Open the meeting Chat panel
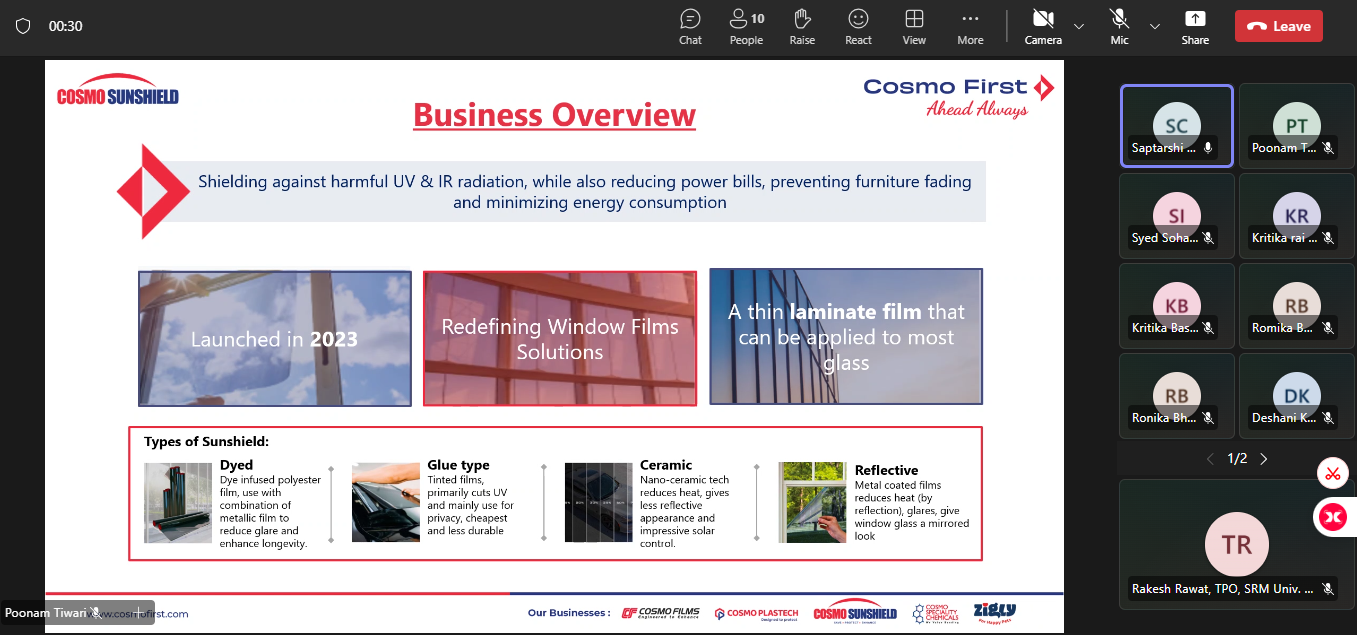Screen dimensions: 1357x635 [x=690, y=27]
